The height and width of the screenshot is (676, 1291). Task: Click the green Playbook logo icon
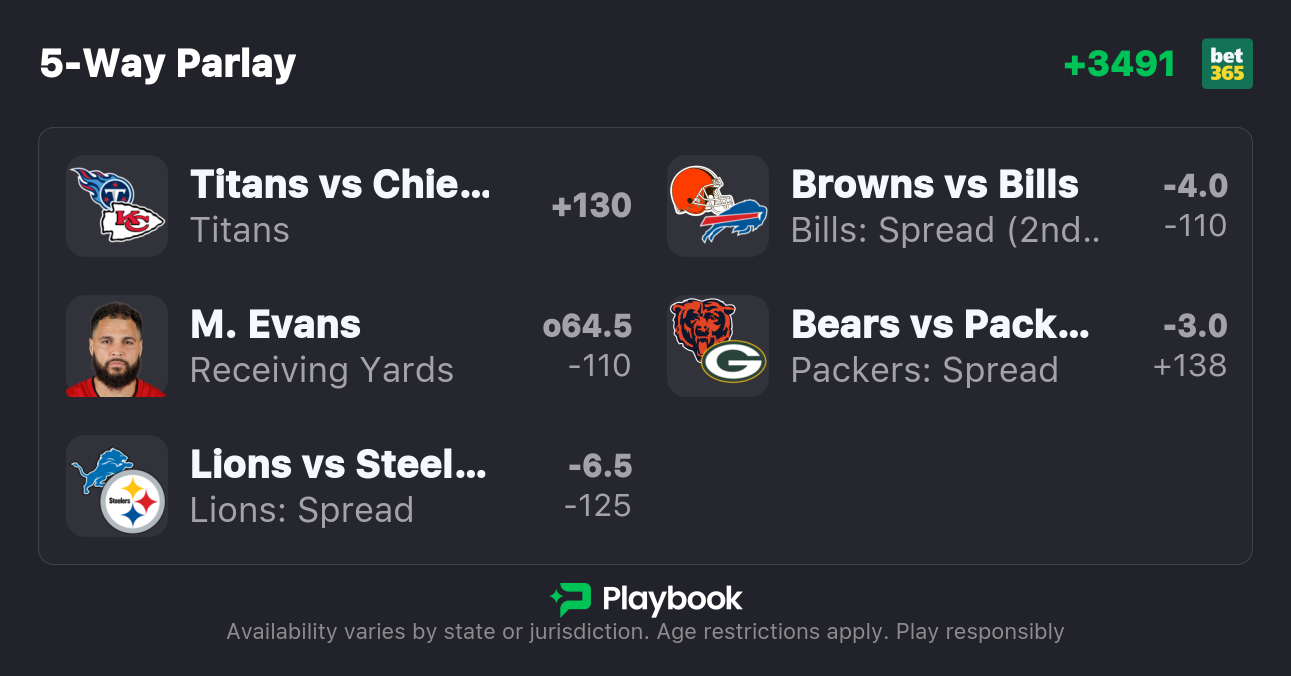[x=571, y=599]
